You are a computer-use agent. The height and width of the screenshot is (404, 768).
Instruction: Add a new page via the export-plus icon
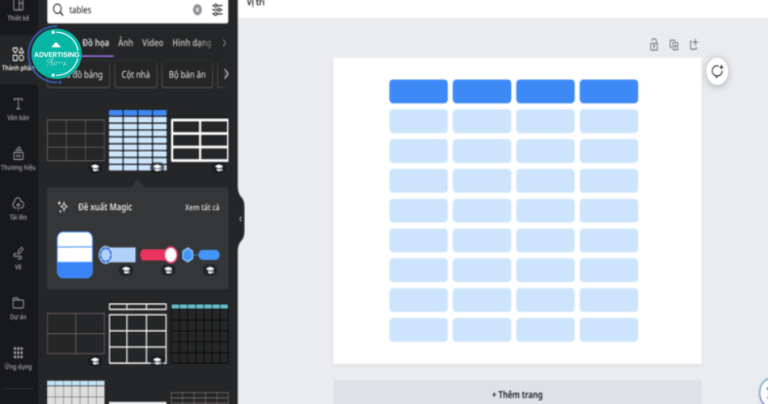click(694, 45)
